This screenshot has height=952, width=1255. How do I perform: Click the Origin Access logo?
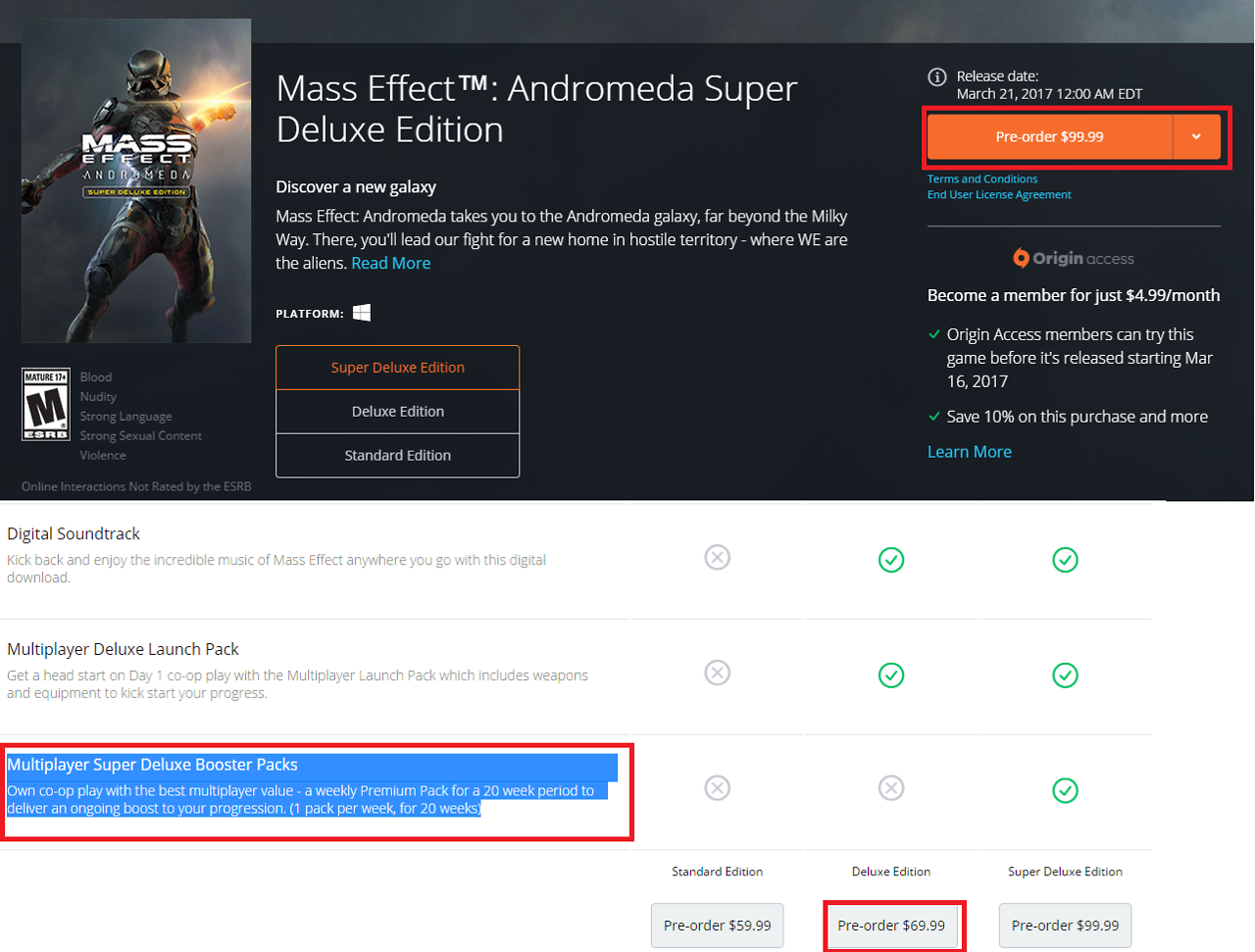pyautogui.click(x=1074, y=258)
